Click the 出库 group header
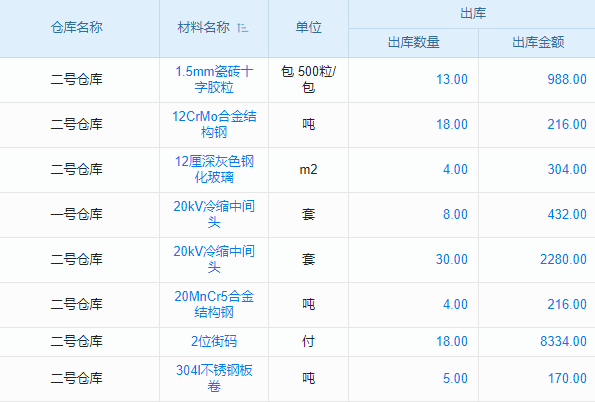 pos(473,14)
